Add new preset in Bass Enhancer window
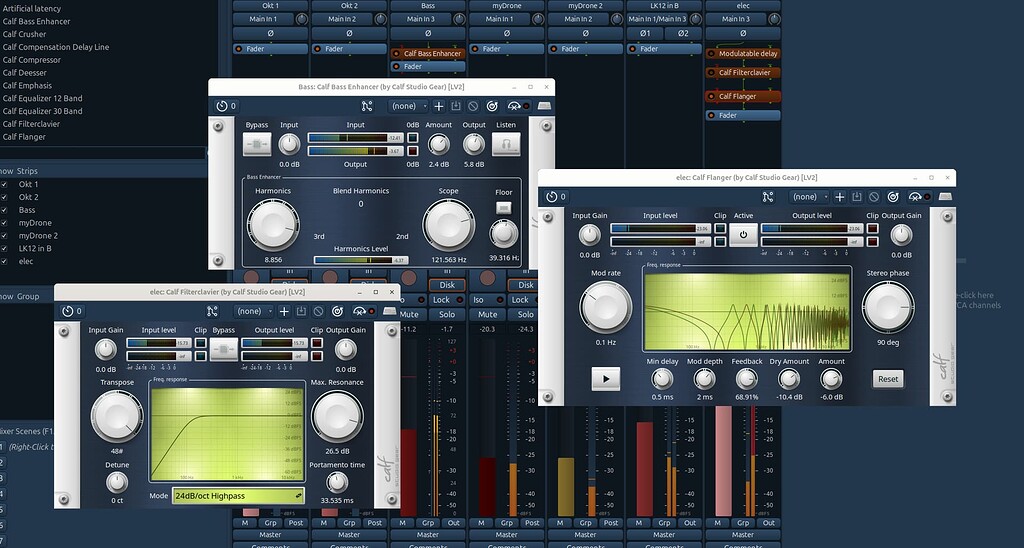1024x548 pixels. point(439,106)
